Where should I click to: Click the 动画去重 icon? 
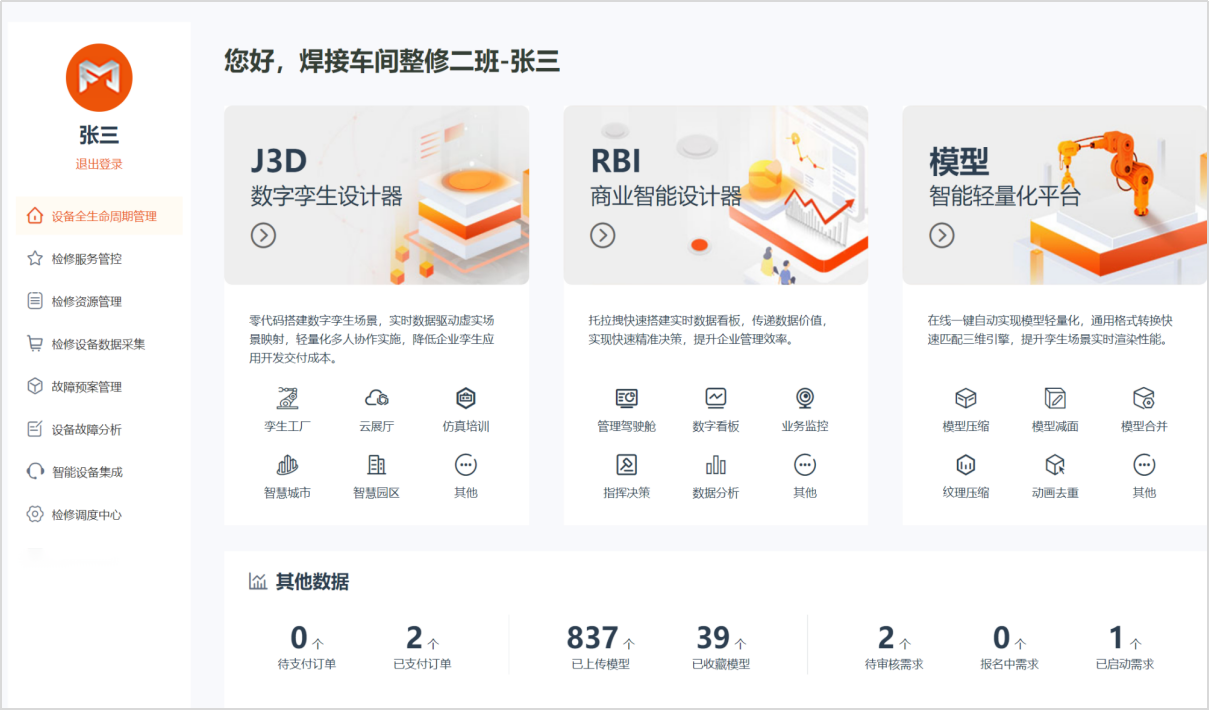[1054, 465]
